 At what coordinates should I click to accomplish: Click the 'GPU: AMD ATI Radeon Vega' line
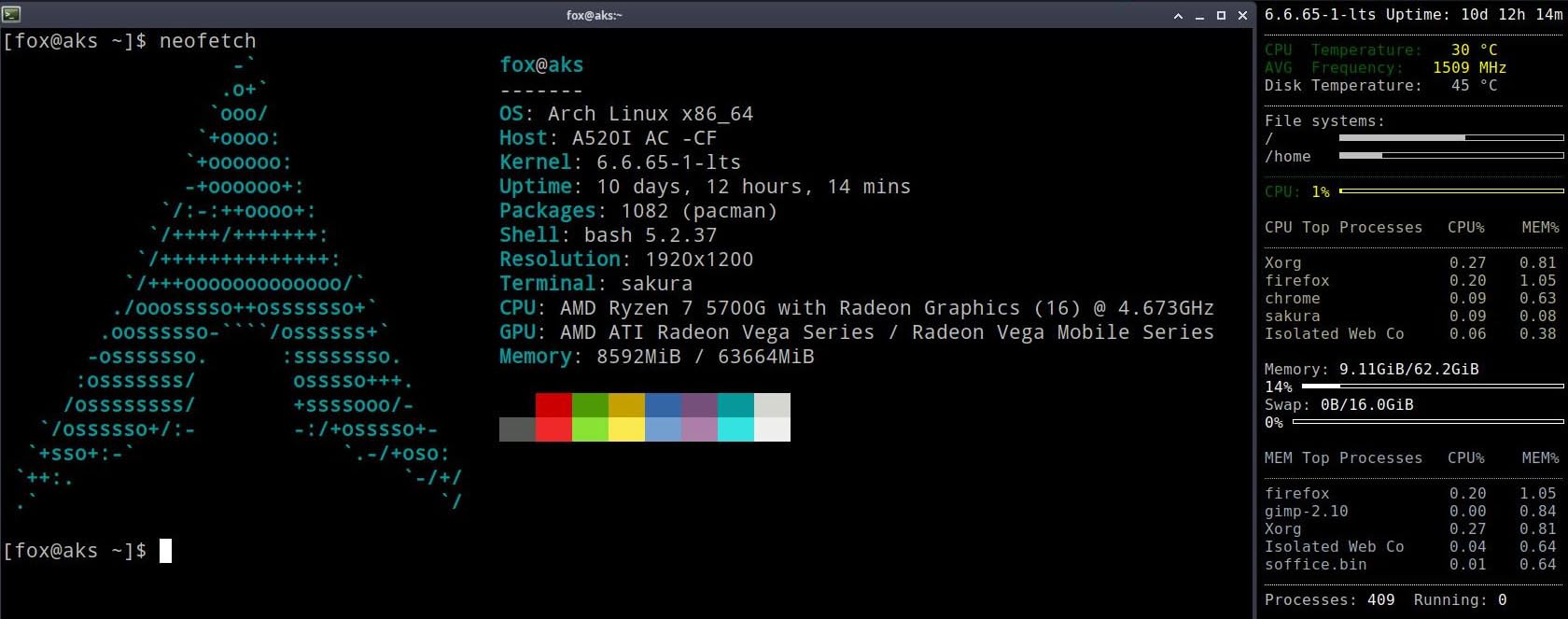pyautogui.click(x=857, y=332)
